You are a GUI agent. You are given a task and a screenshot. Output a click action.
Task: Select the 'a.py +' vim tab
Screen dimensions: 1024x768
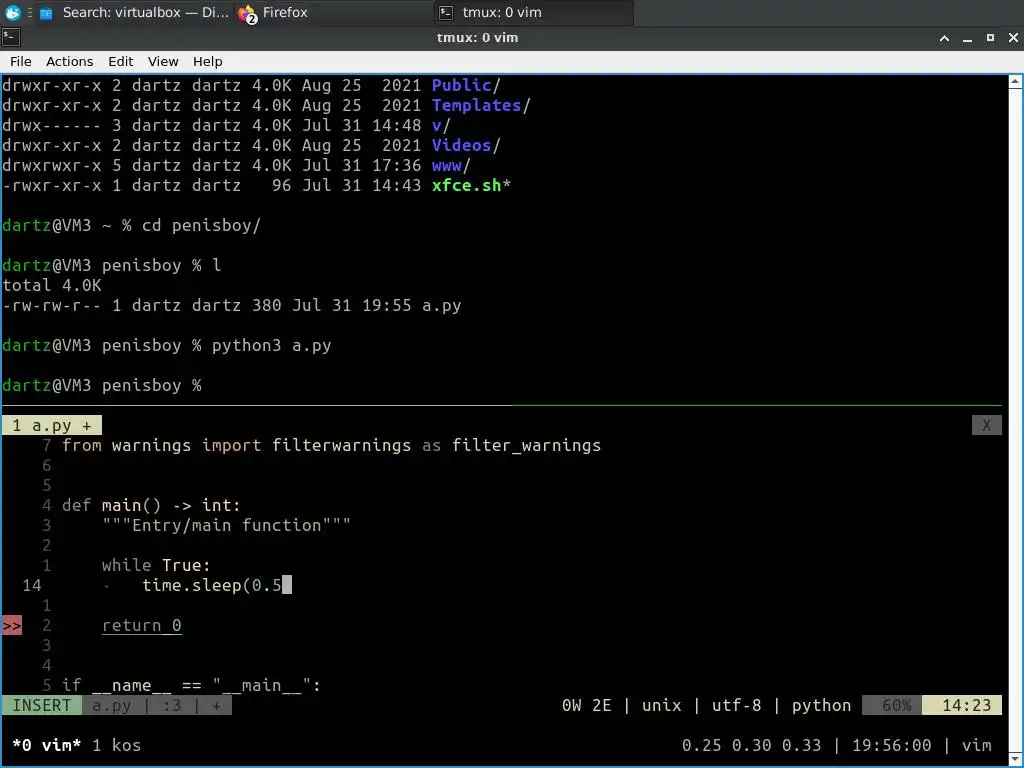tap(52, 426)
